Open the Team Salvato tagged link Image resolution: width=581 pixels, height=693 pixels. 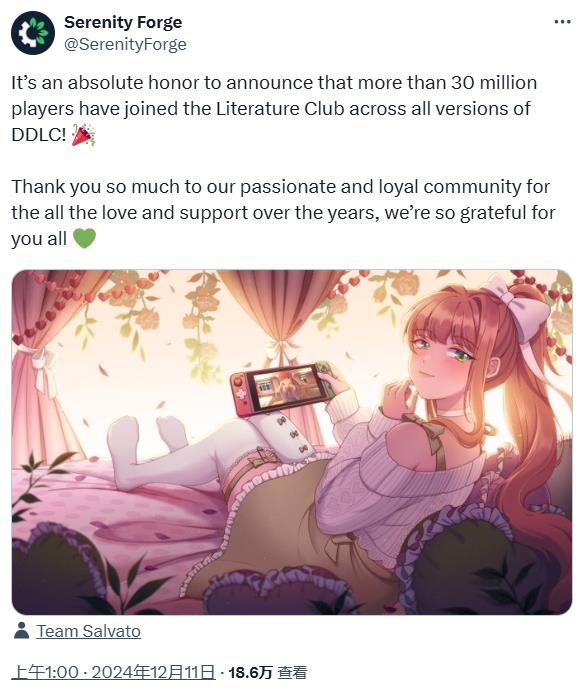[88, 631]
